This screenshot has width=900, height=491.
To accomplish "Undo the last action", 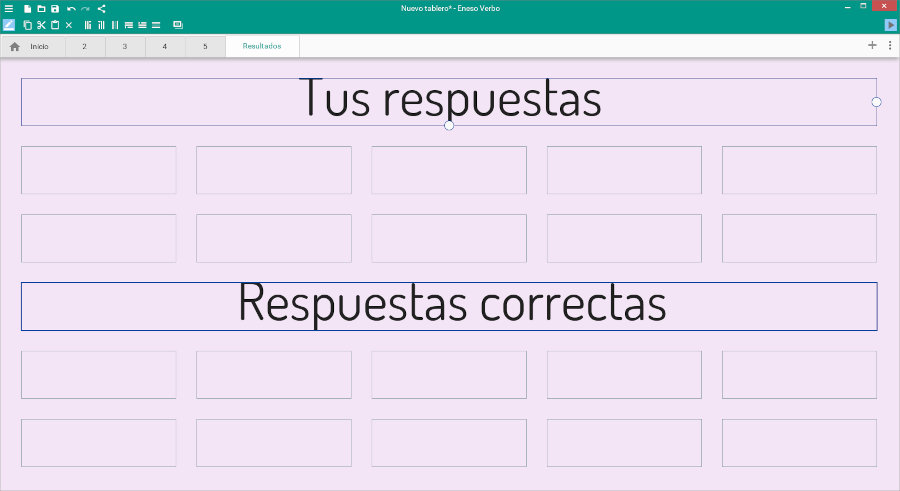I will pyautogui.click(x=71, y=9).
